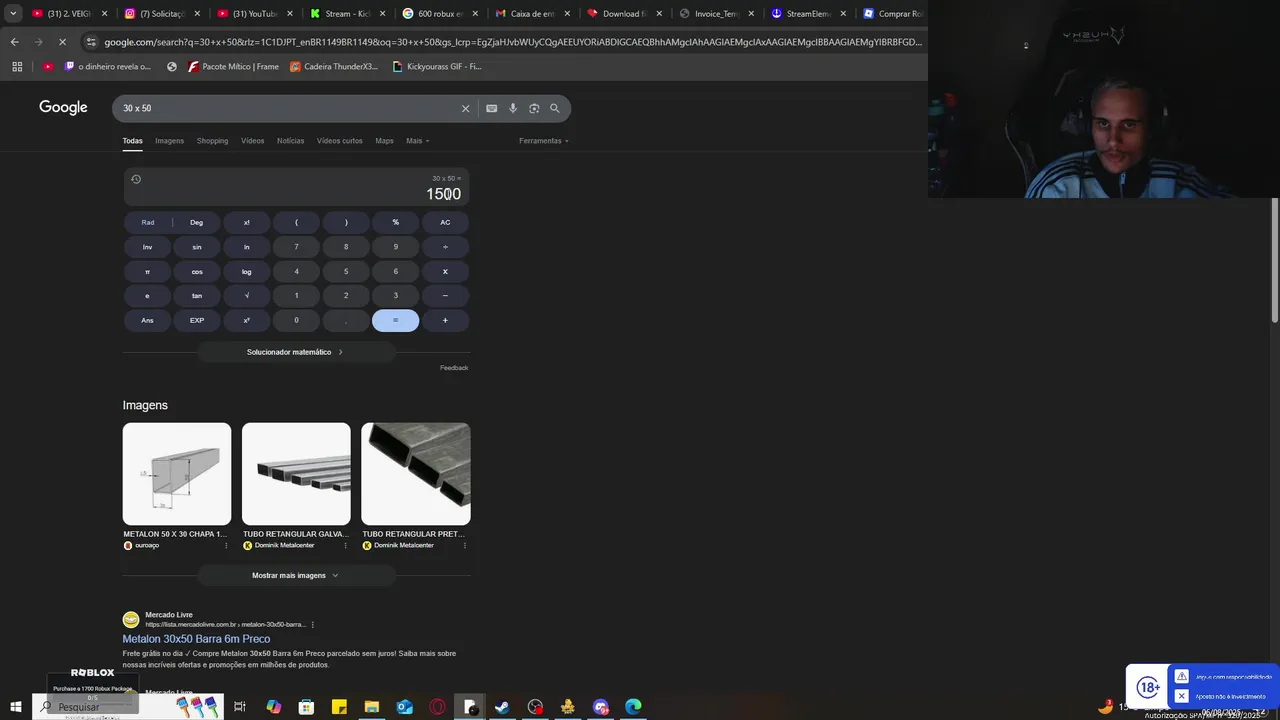Toggle Deg angle mode on calculator
Viewport: 1280px width, 720px height.
(197, 222)
